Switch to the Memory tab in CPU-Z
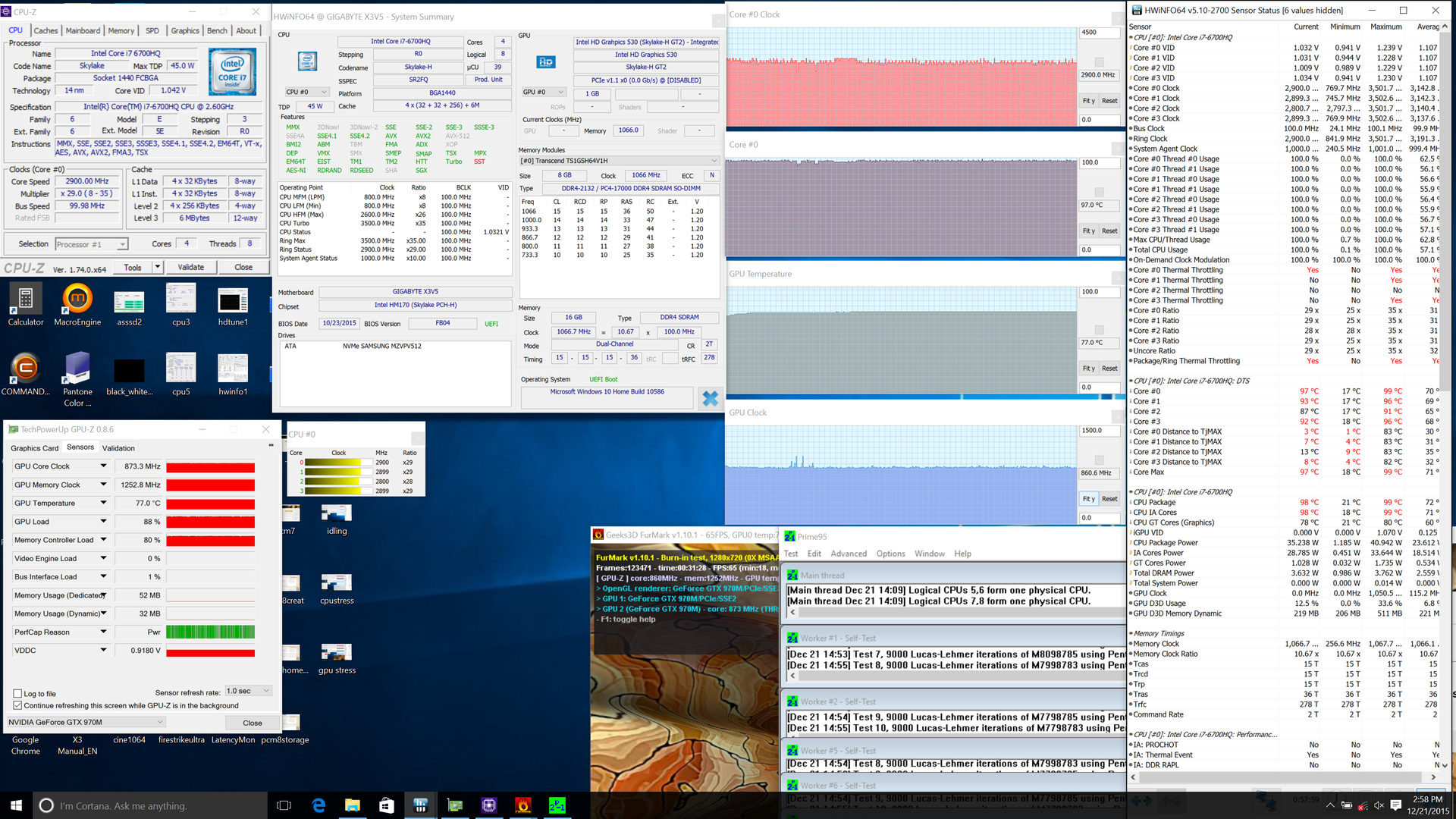The width and height of the screenshot is (1456, 819). (x=121, y=30)
